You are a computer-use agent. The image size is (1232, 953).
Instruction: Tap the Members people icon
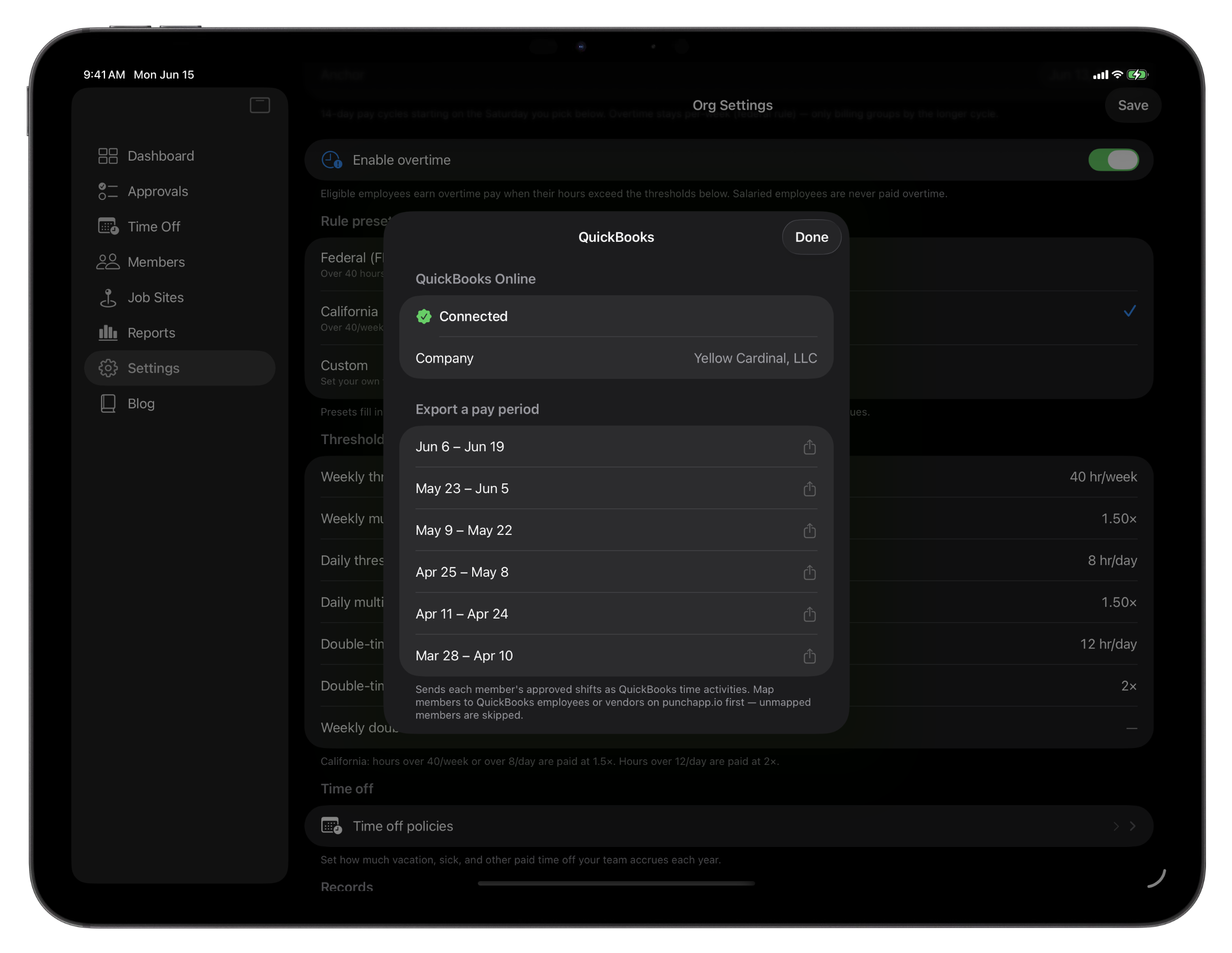108,262
